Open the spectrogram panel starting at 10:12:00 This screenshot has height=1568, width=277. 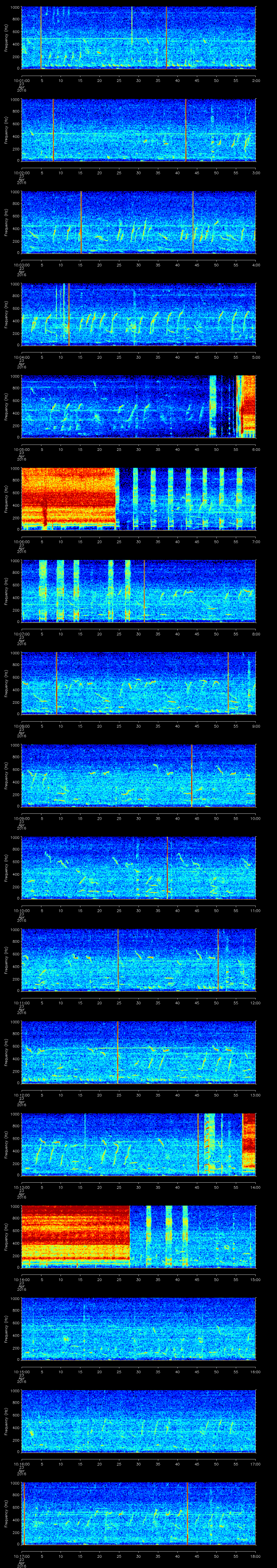click(x=138, y=1052)
